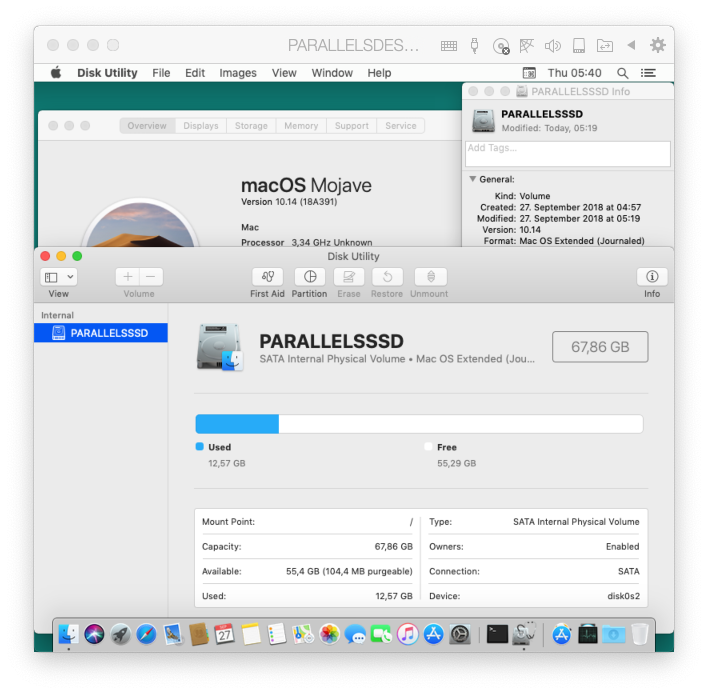This screenshot has height=694, width=708.
Task: Click the Parallels CD/DVD drive icon
Action: 501,46
